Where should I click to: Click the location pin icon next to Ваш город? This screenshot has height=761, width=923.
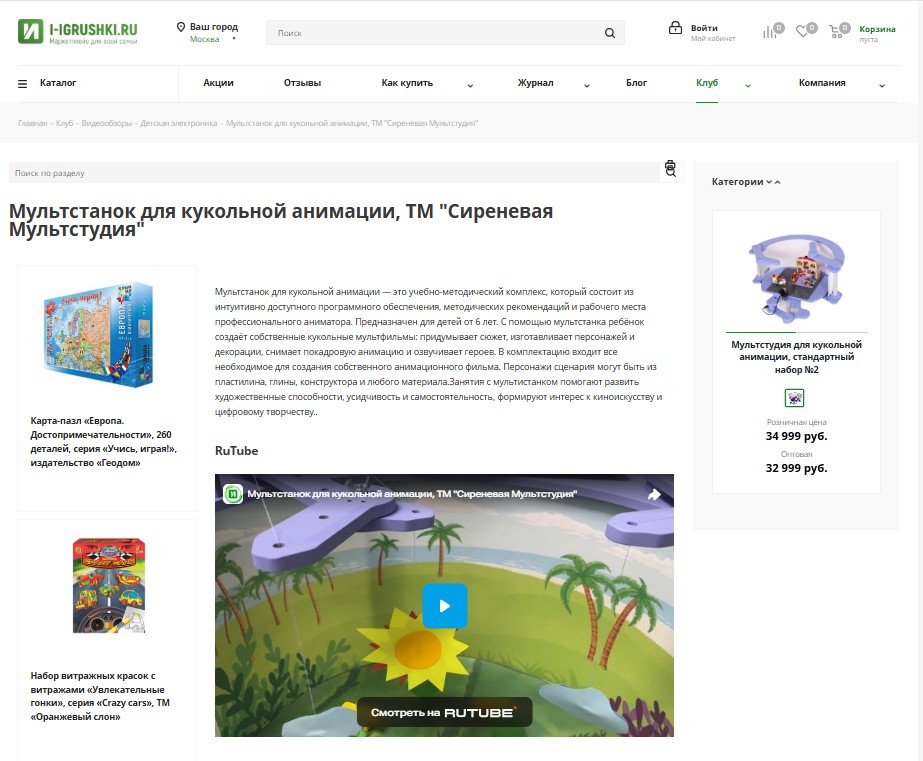(181, 27)
